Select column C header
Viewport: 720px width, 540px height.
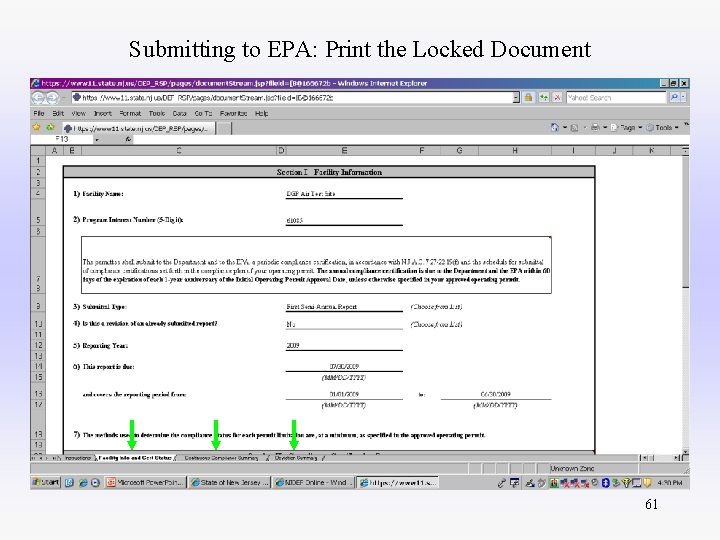179,150
